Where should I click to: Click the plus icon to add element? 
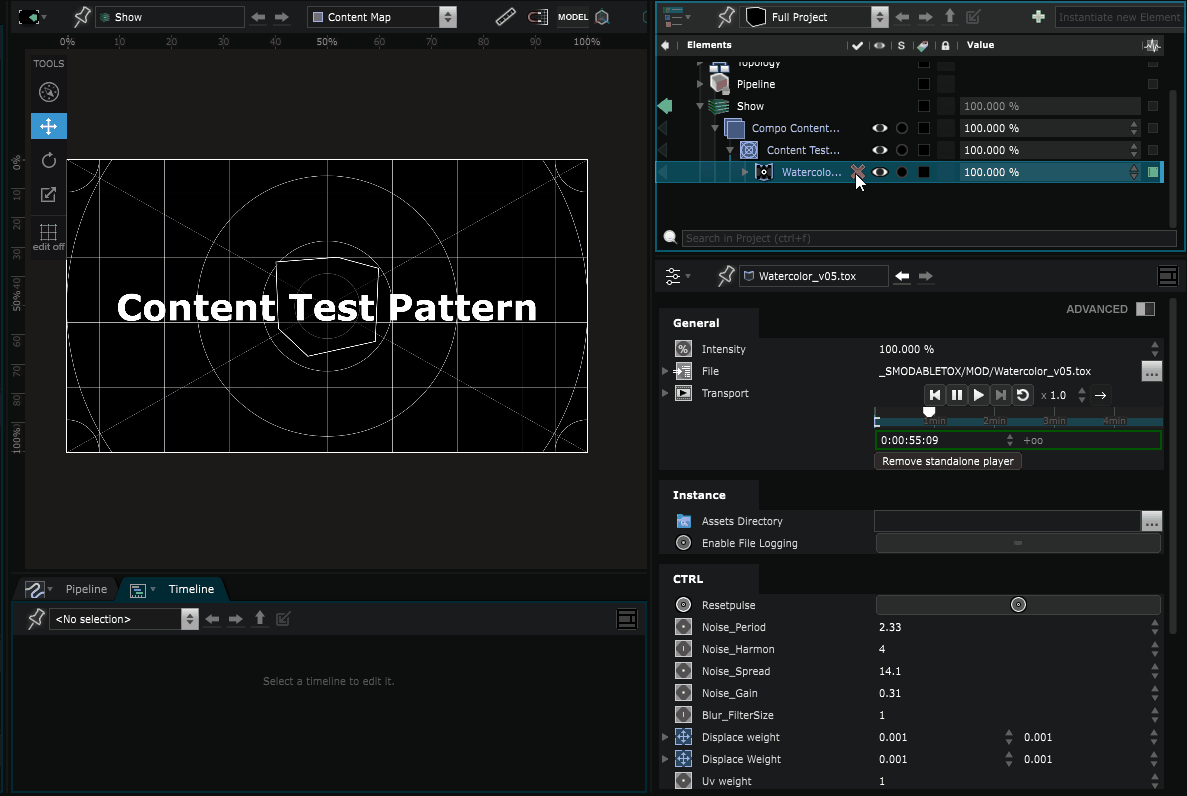[1039, 17]
